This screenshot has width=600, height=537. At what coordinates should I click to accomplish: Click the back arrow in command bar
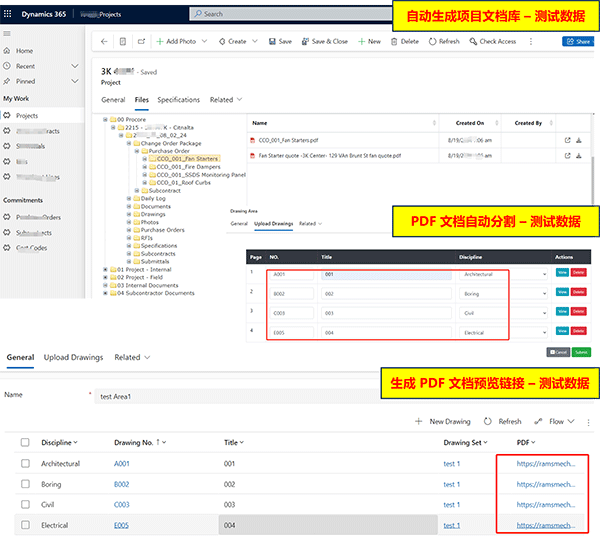click(103, 41)
